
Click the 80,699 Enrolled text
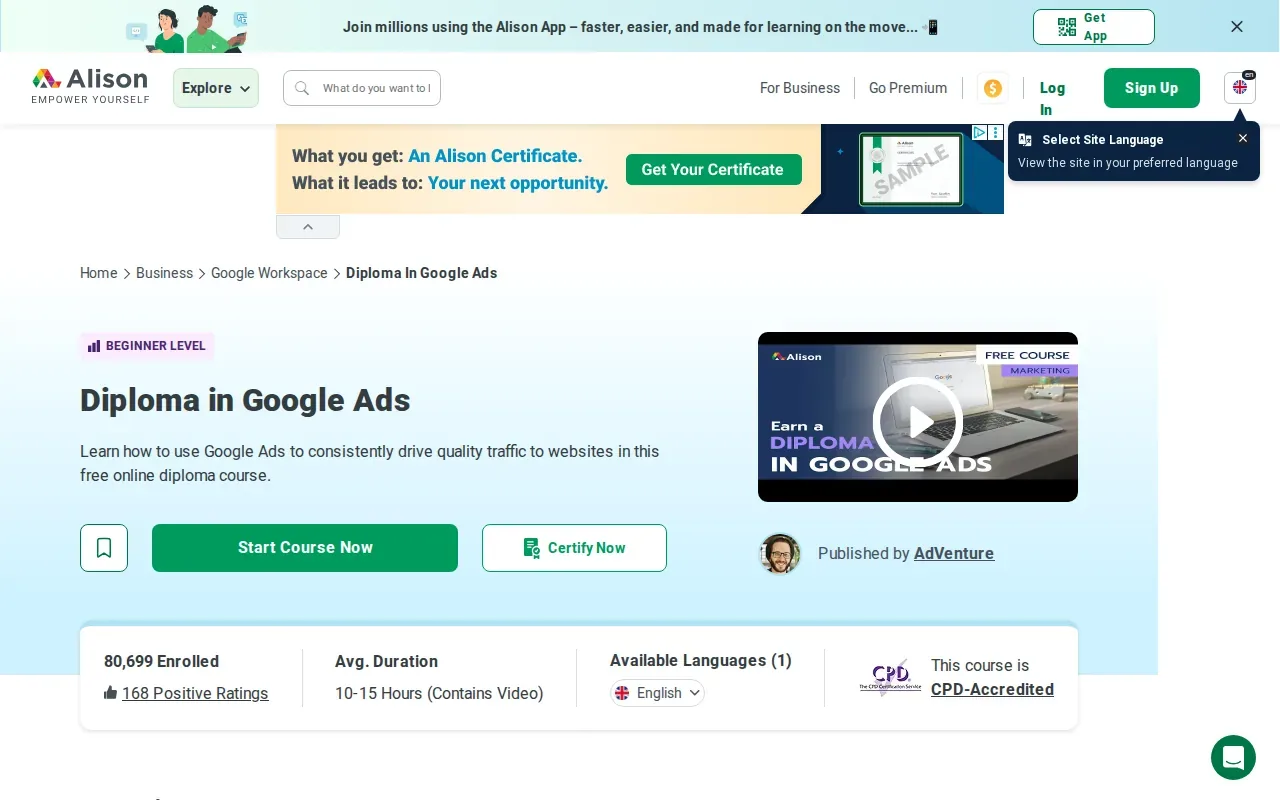(161, 661)
